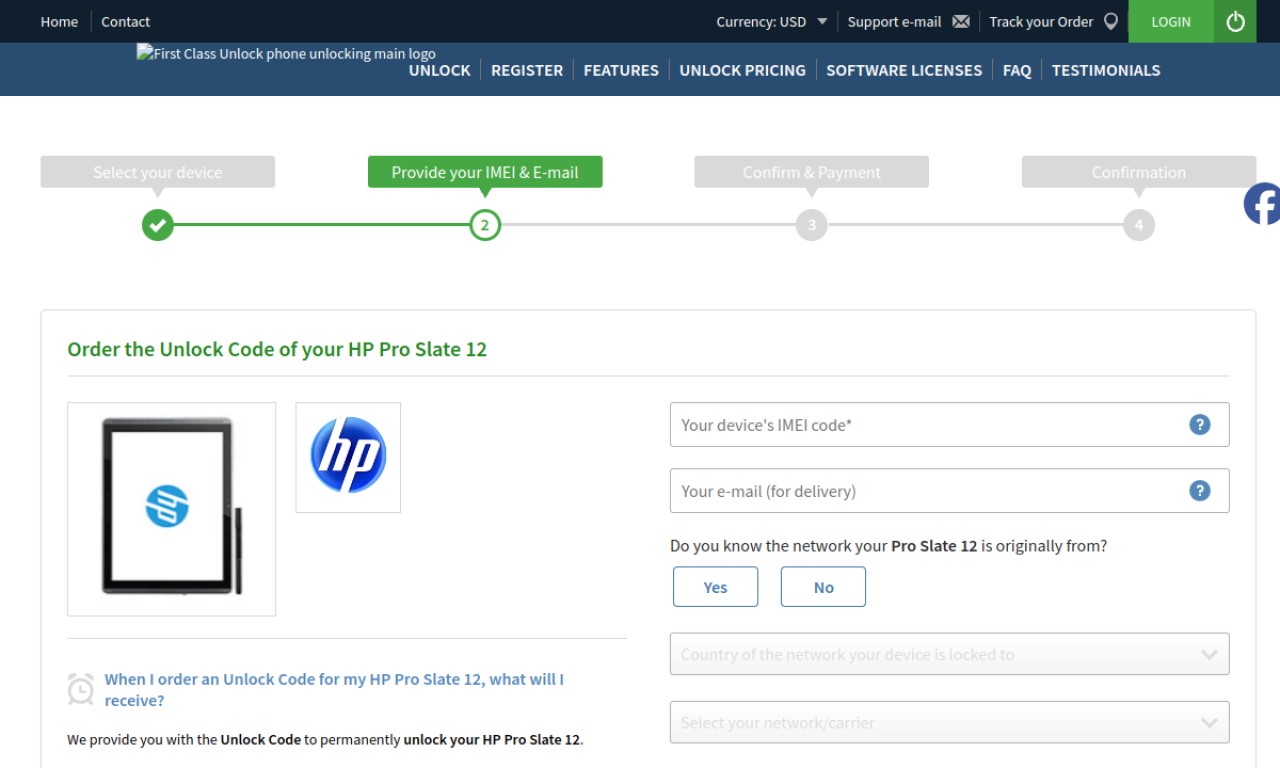Click the Provide your IMEI & E-mail step label
The image size is (1280, 768).
[485, 172]
